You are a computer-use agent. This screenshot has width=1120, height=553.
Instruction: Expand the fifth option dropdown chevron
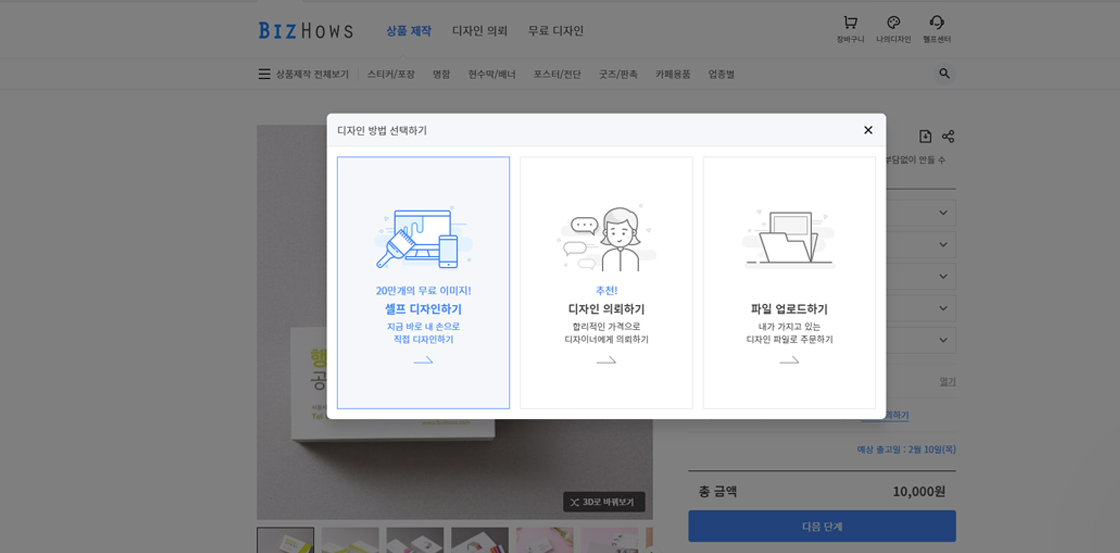(943, 340)
